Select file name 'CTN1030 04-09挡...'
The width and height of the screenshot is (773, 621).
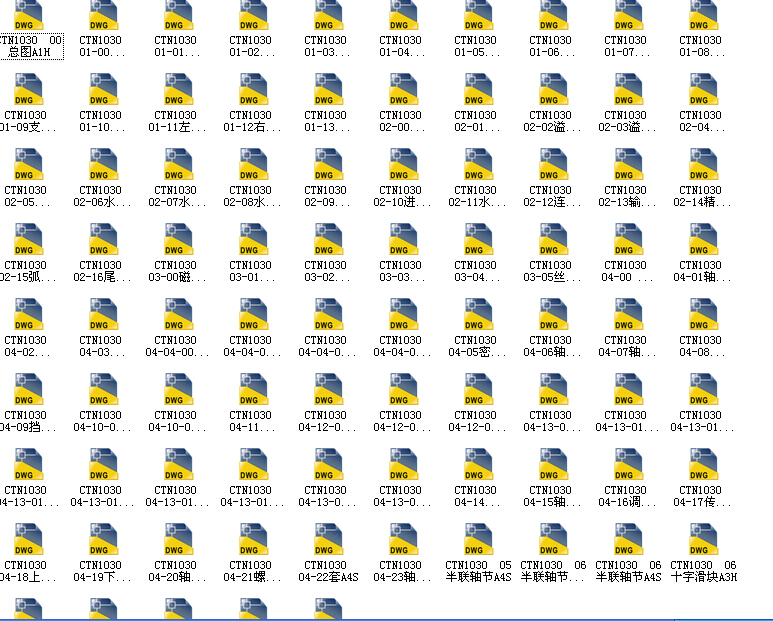[x=28, y=421]
